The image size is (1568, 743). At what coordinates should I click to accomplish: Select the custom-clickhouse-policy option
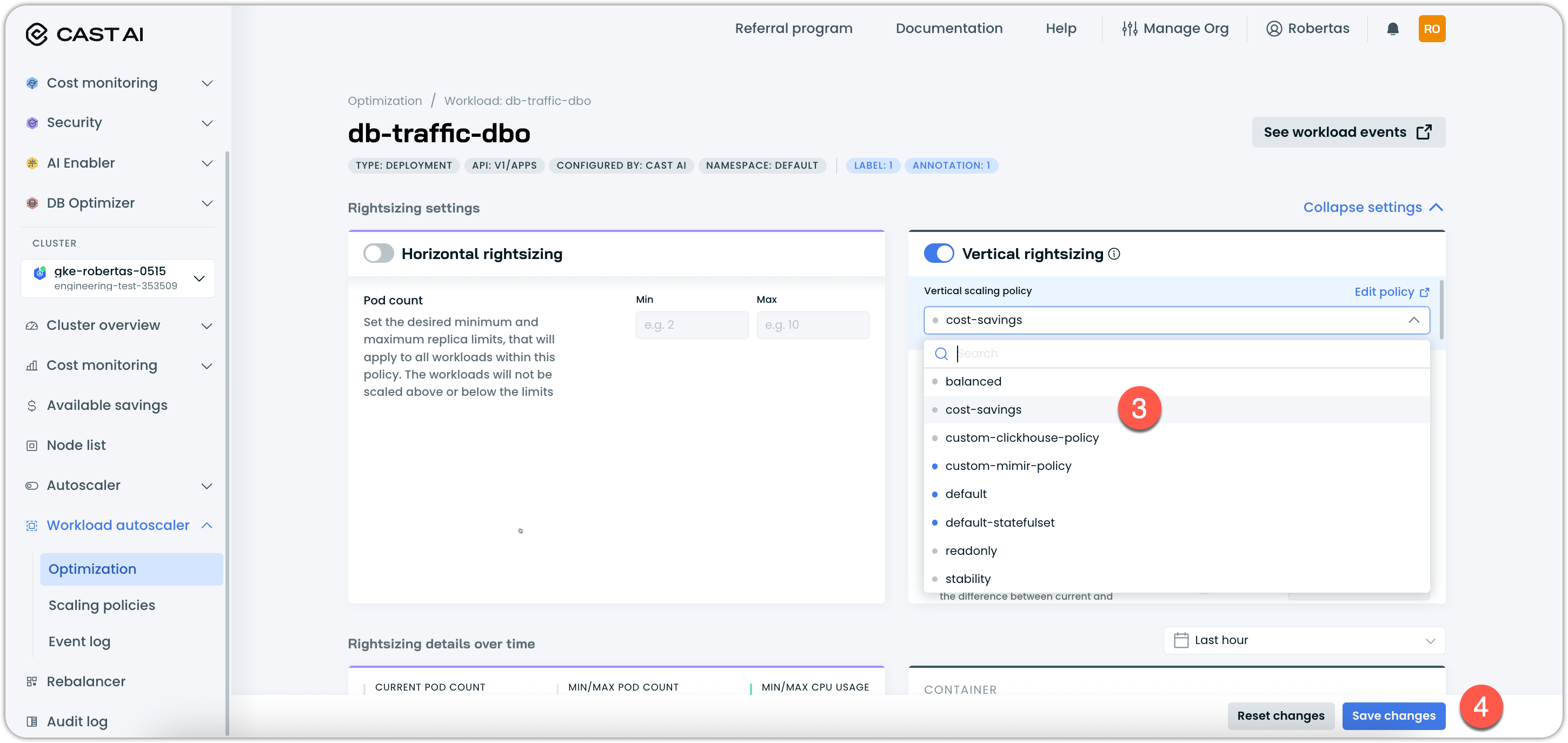tap(1176, 438)
